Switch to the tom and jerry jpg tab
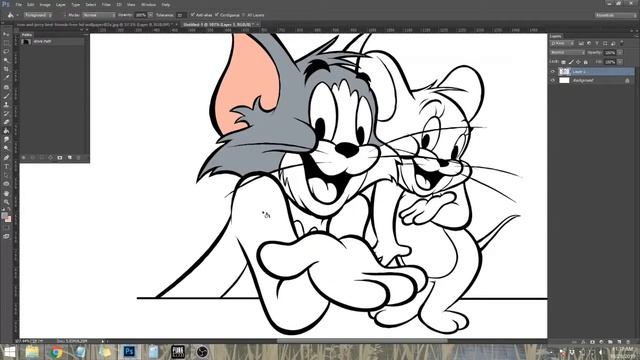640x360 pixels. (96, 24)
